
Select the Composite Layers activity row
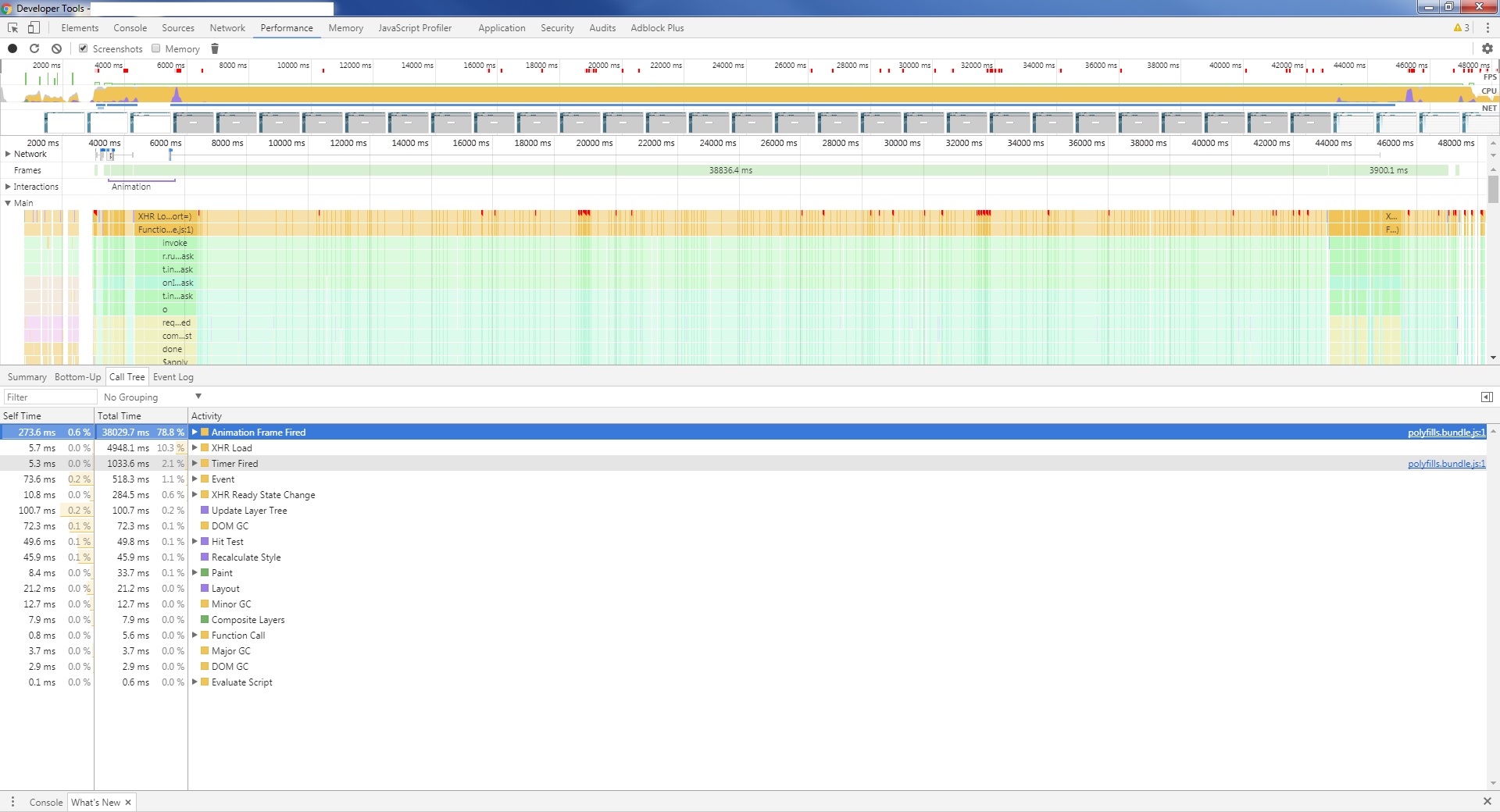coord(743,619)
